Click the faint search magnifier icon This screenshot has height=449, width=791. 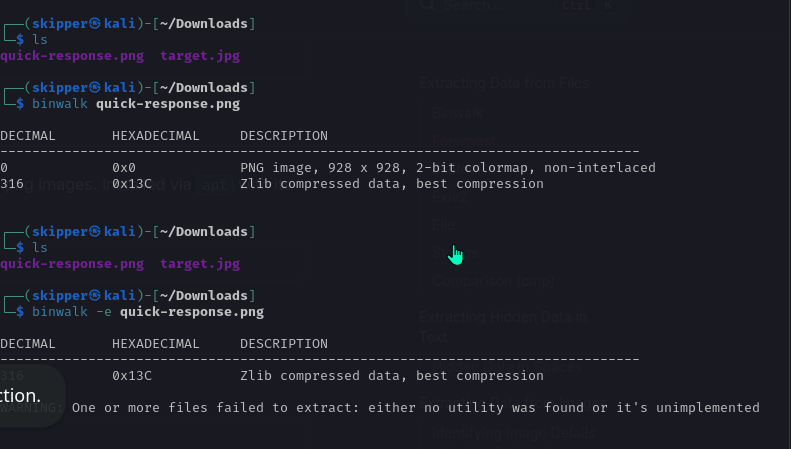coord(428,6)
